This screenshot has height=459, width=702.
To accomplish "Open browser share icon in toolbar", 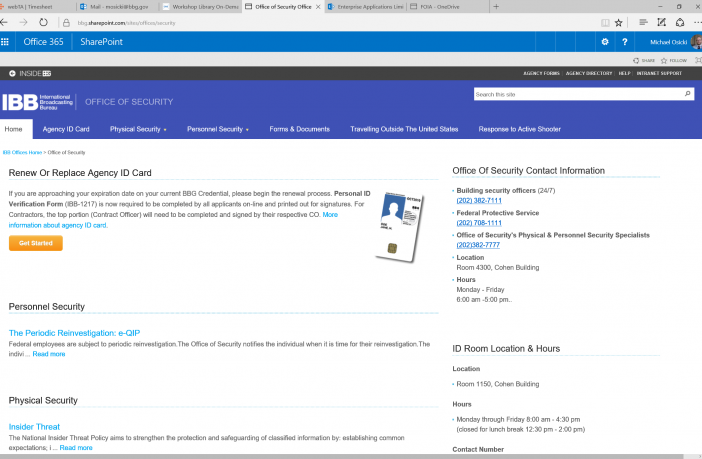I will click(680, 22).
